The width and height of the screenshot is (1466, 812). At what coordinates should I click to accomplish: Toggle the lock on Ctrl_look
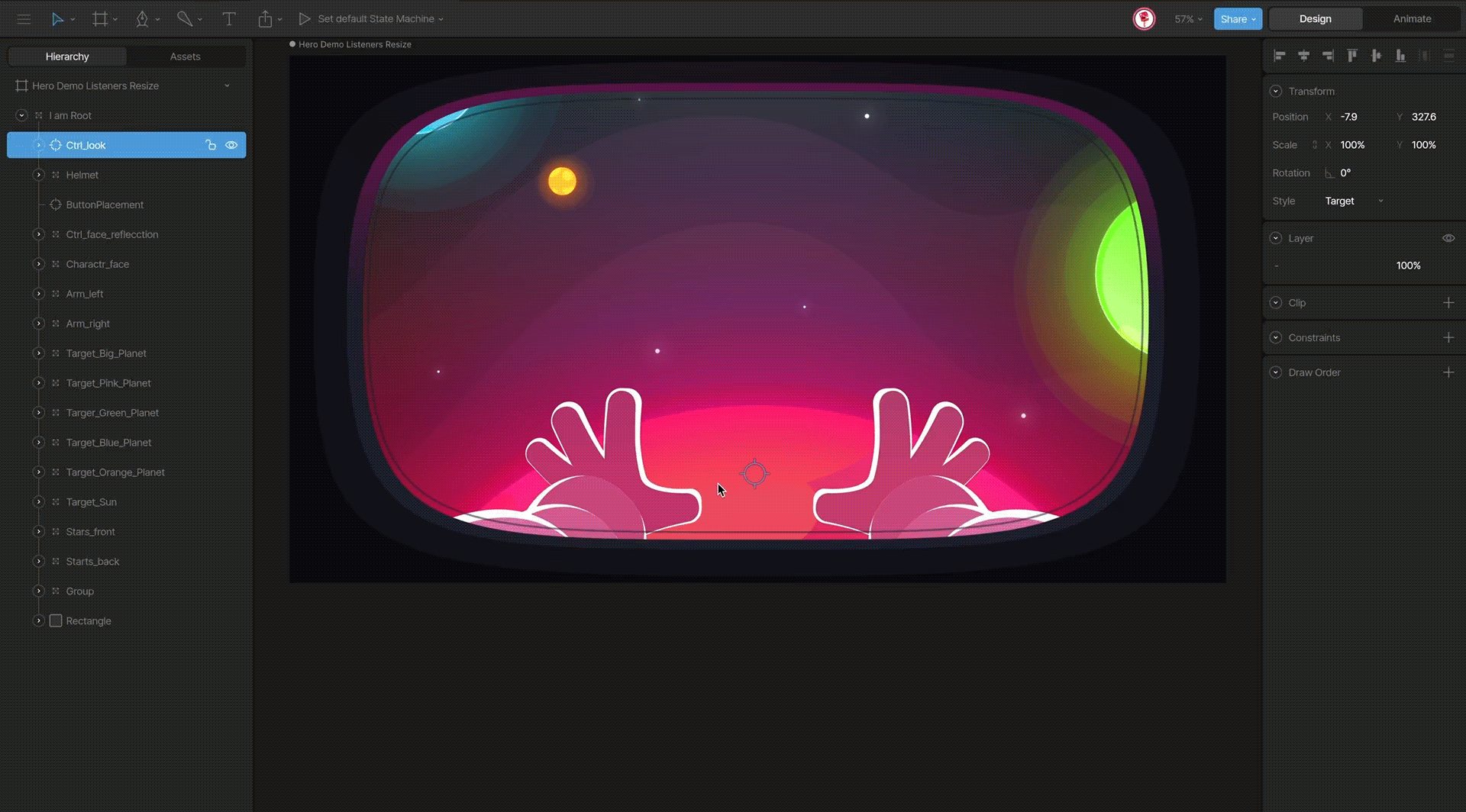coord(211,145)
